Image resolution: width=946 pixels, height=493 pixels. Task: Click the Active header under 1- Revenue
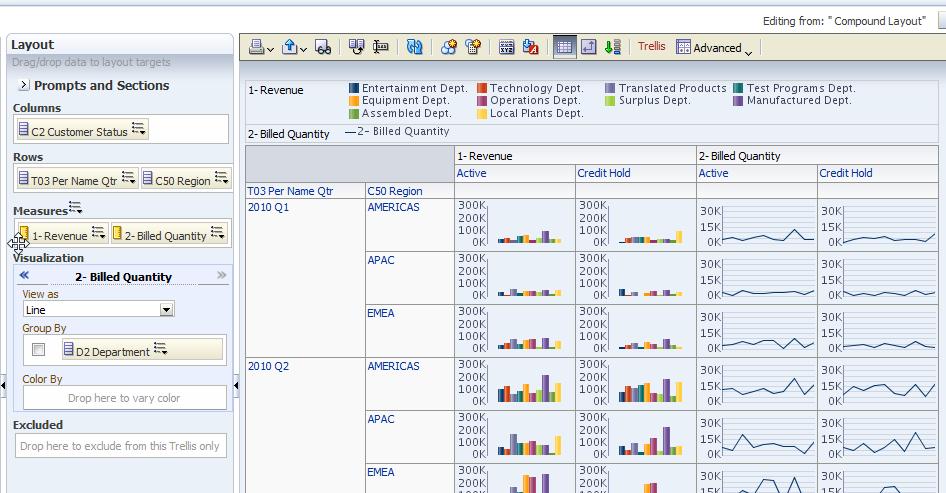[471, 173]
